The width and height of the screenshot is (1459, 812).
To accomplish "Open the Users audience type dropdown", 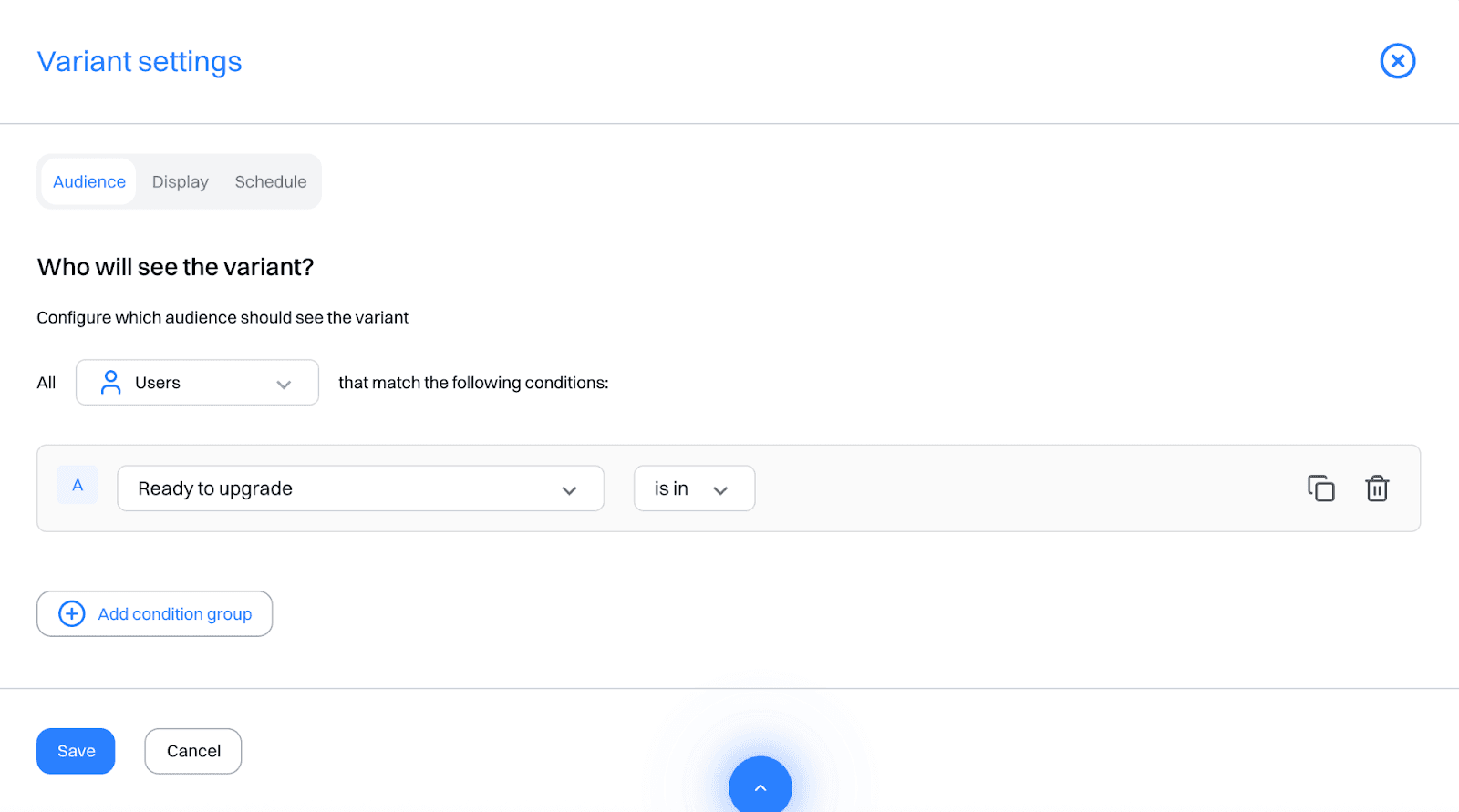I will 197,383.
